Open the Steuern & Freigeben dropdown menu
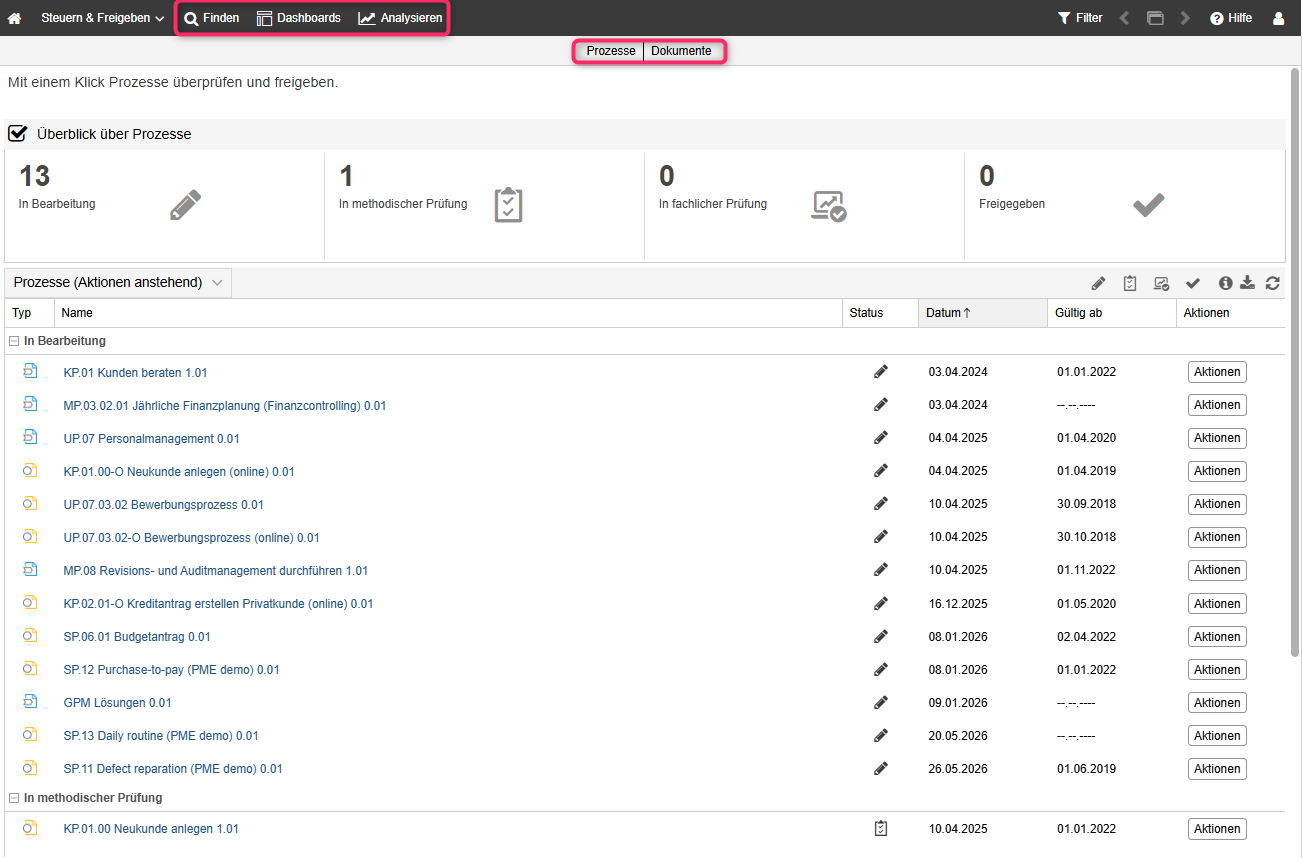Image resolution: width=1302 pixels, height=858 pixels. coord(102,18)
